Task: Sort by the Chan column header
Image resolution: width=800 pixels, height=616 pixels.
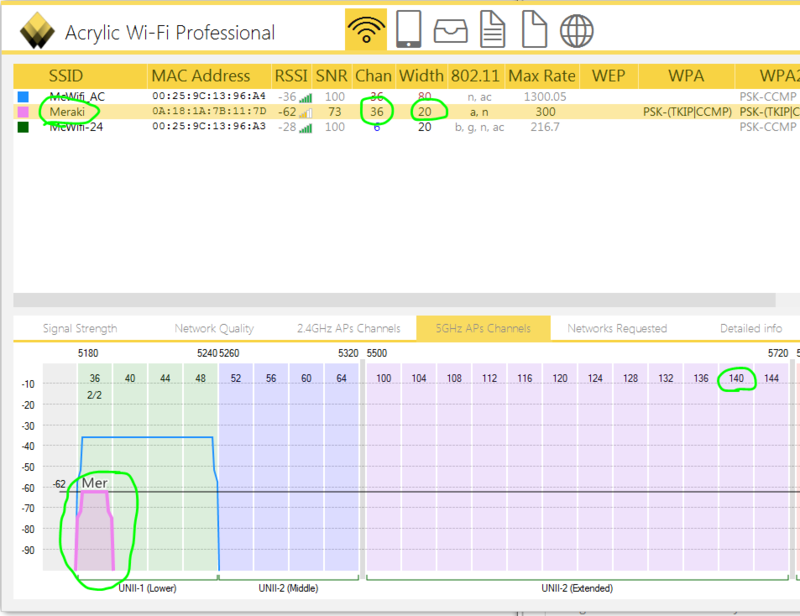Action: (373, 76)
